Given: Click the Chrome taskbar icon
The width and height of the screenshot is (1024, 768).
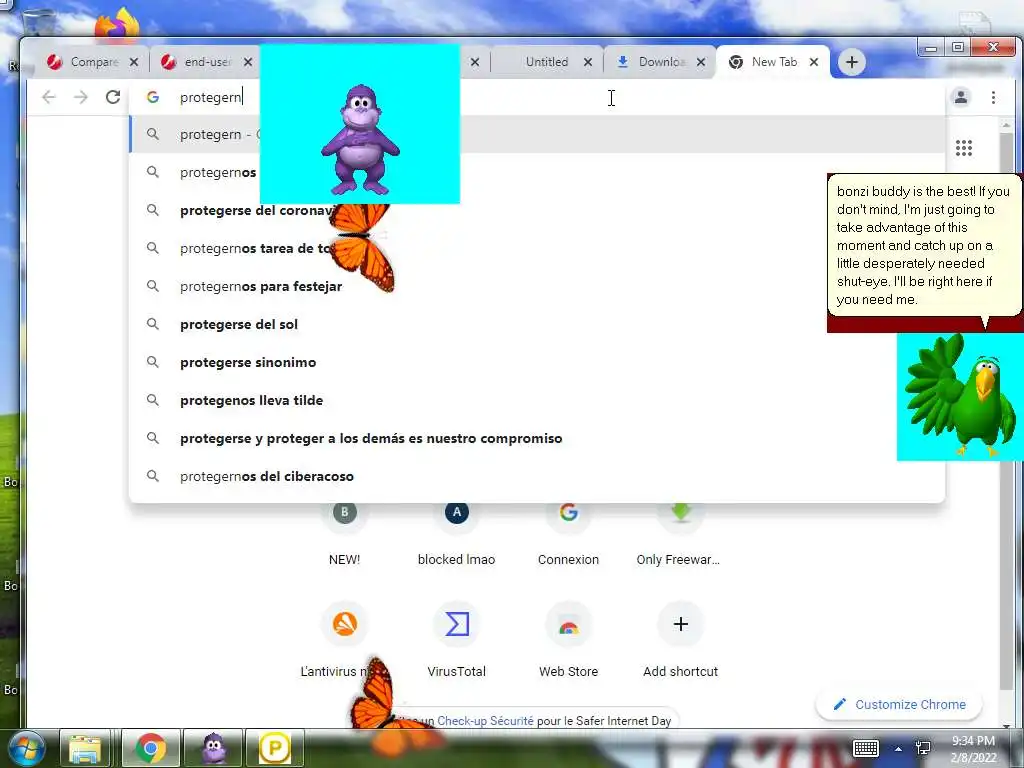Looking at the screenshot, I should [150, 748].
